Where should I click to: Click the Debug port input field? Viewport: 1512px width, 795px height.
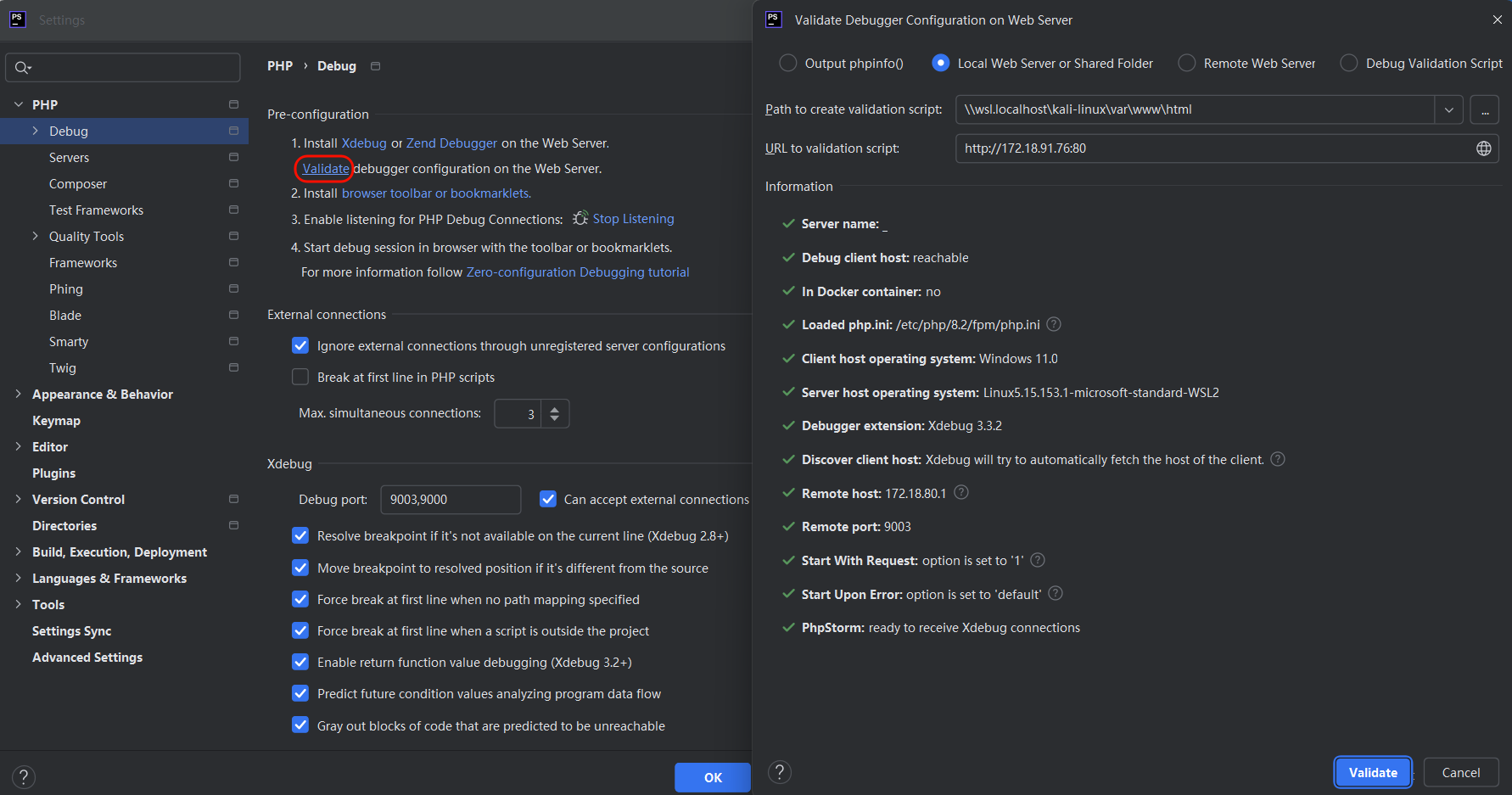[451, 500]
